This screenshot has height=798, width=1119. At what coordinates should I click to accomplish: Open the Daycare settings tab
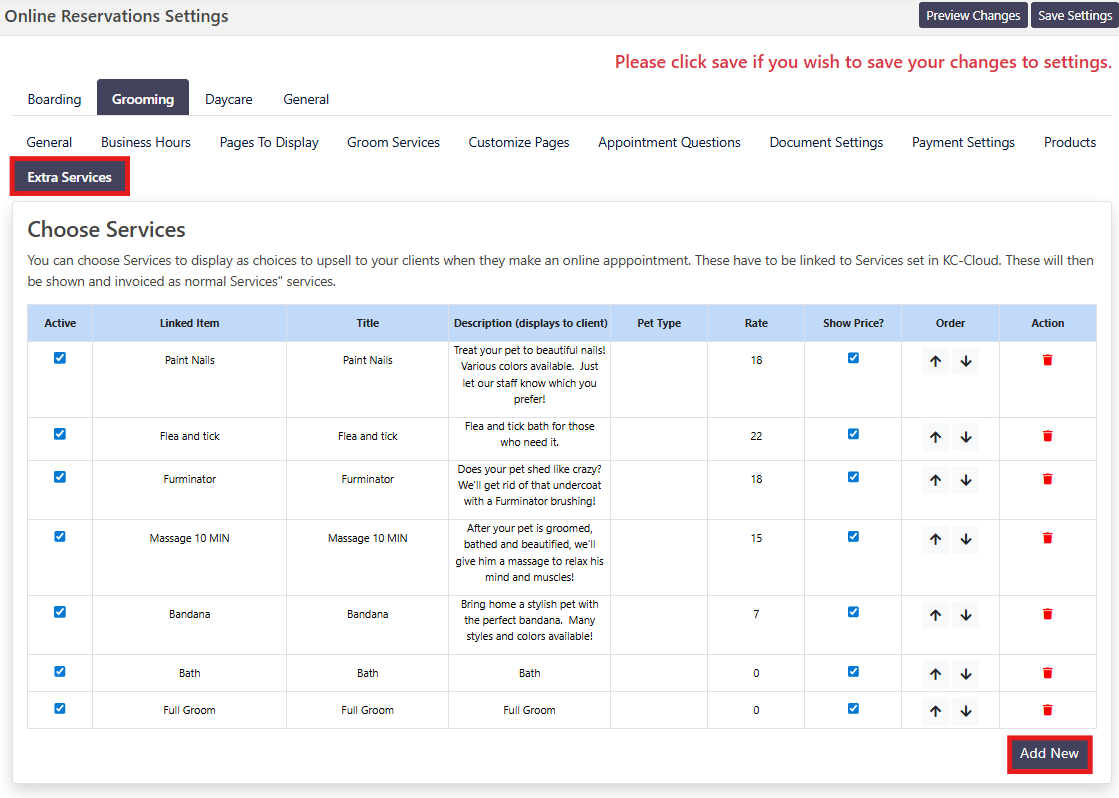pos(229,99)
